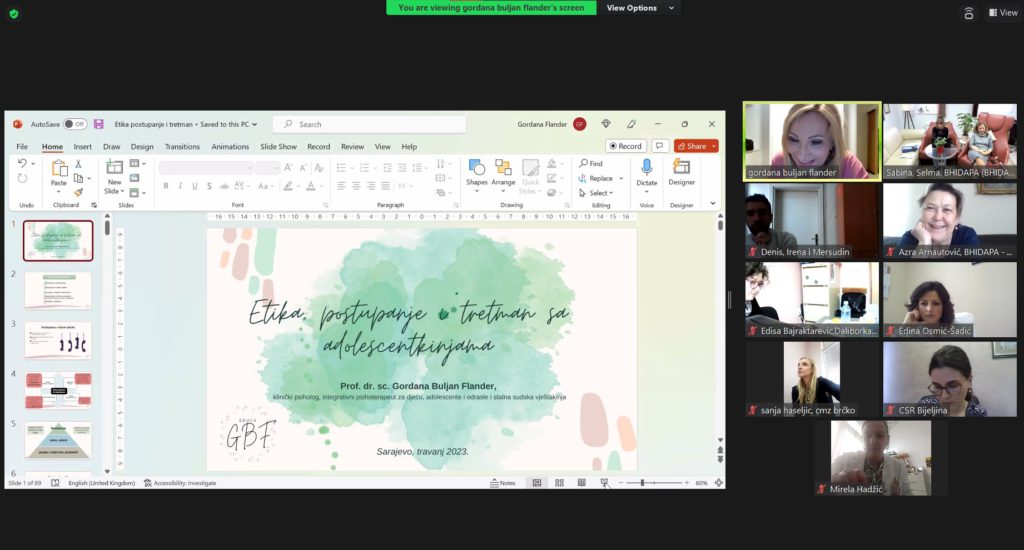This screenshot has width=1024, height=550.
Task: Insert a New Slide
Action: click(x=115, y=174)
